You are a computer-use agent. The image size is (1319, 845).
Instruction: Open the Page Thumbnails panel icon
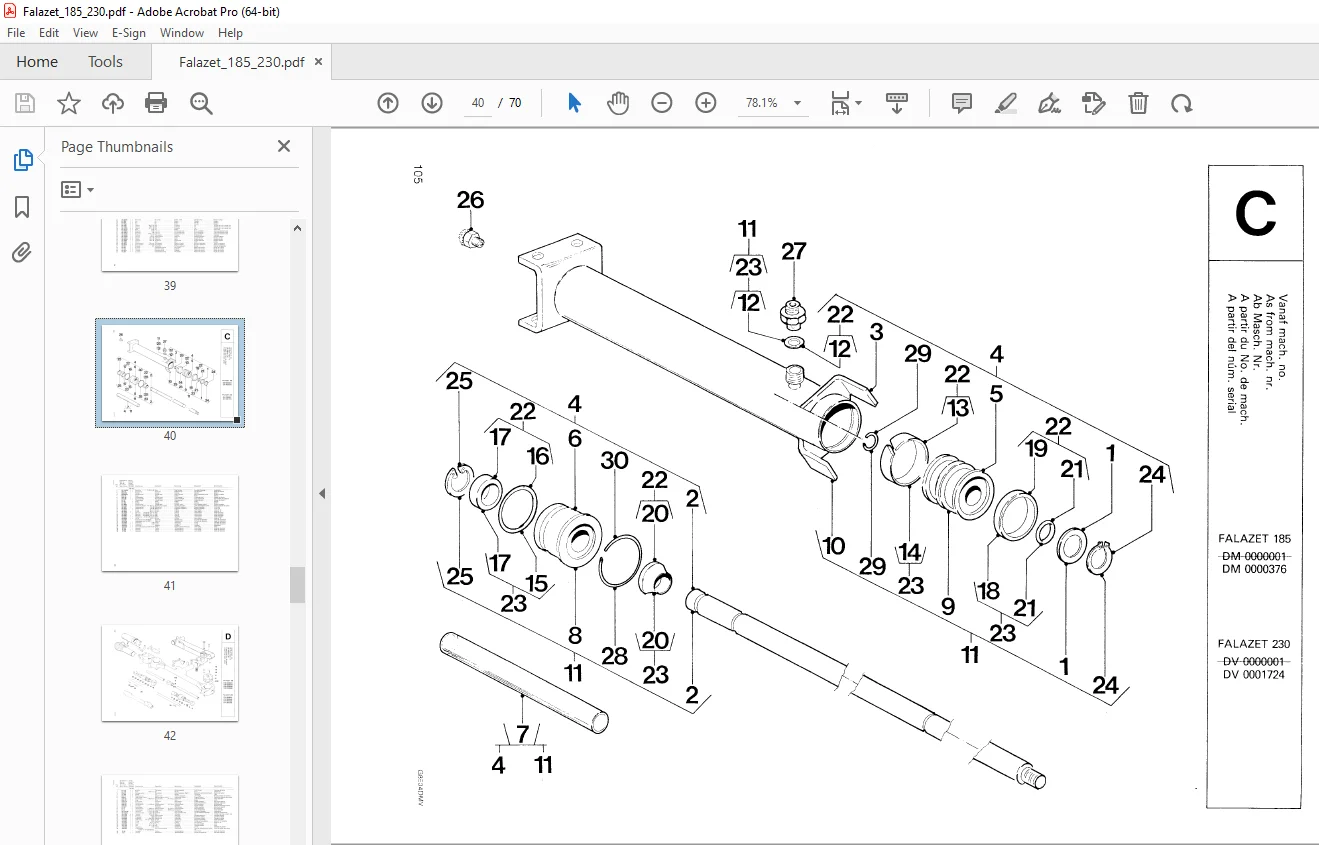(x=22, y=160)
